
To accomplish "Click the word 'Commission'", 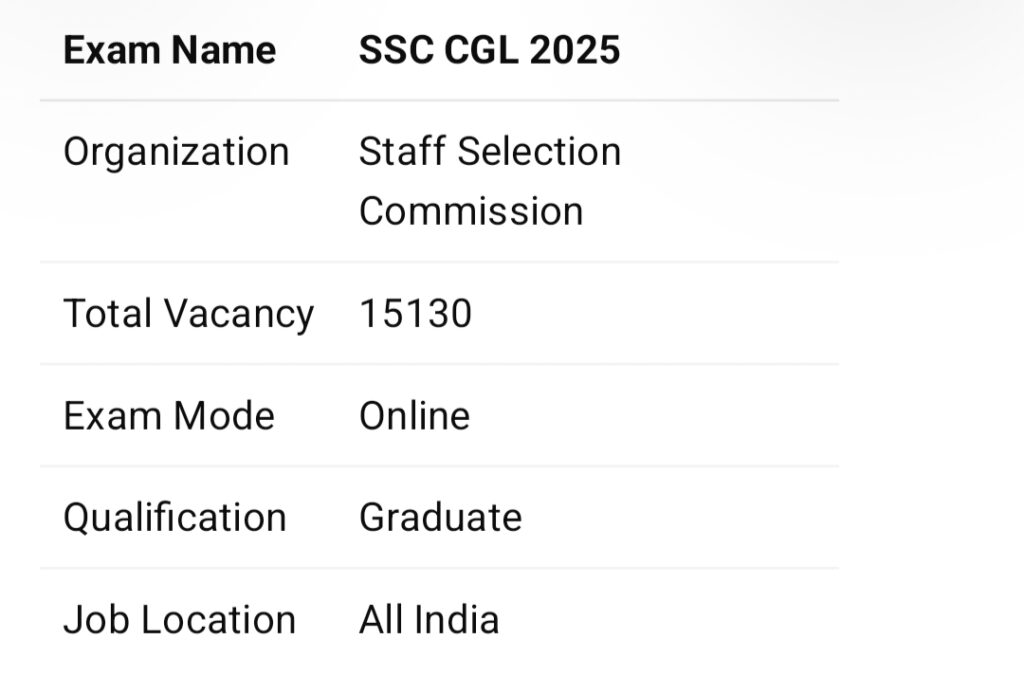I will tap(471, 211).
